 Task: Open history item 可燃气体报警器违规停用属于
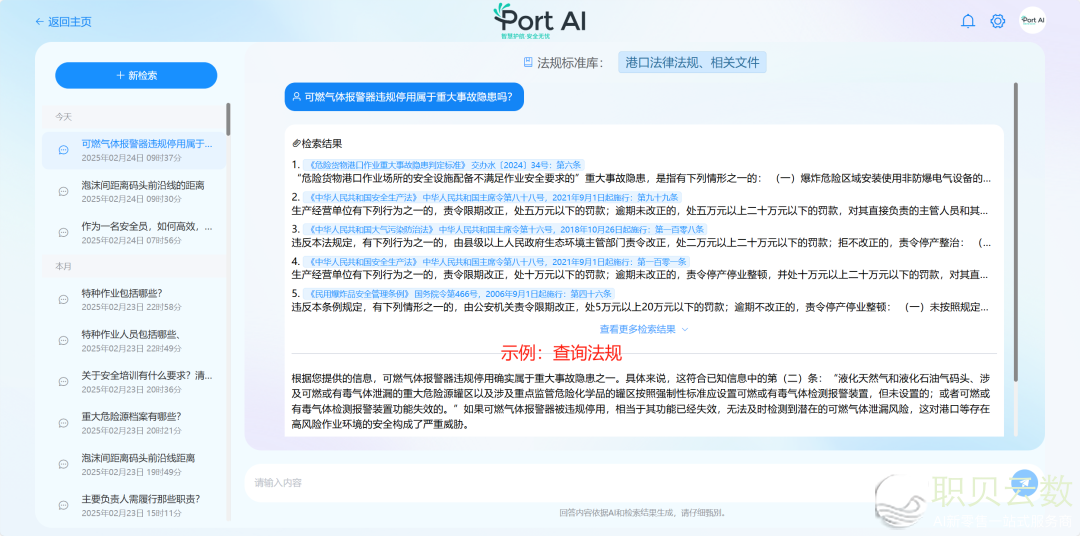(146, 144)
